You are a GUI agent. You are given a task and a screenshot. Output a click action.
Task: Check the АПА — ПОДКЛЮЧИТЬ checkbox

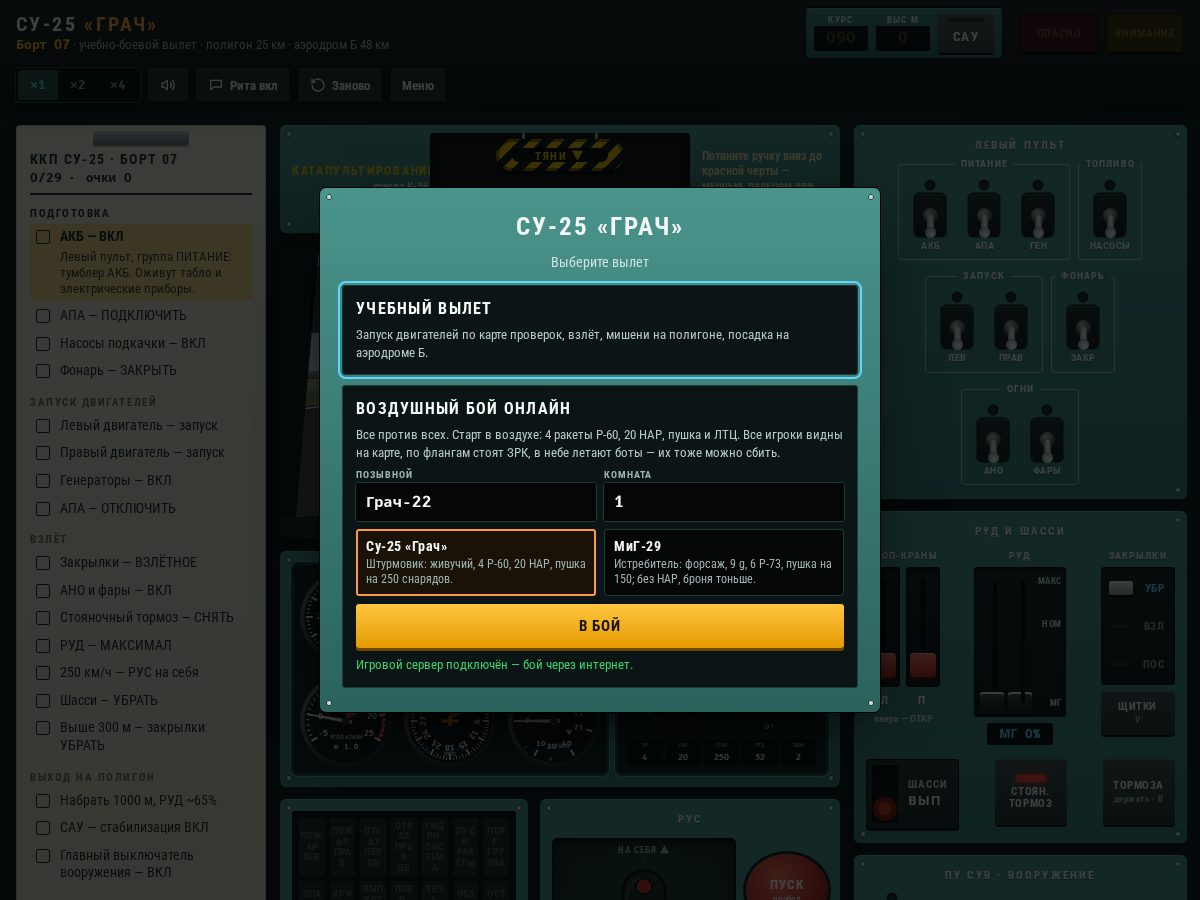pyautogui.click(x=43, y=316)
